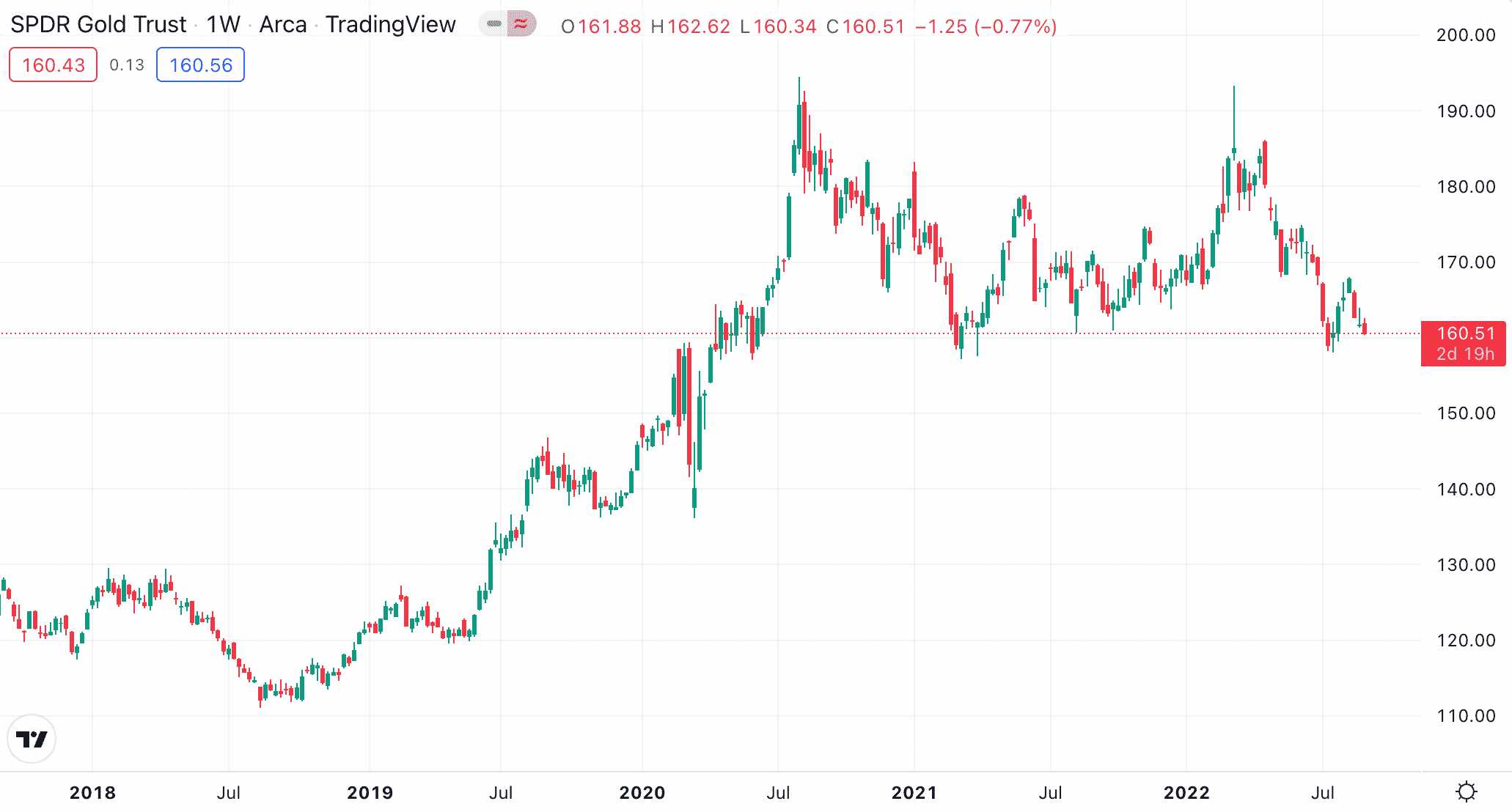This screenshot has width=1512, height=812.
Task: Click the 150.00 price axis label
Action: (x=1466, y=413)
